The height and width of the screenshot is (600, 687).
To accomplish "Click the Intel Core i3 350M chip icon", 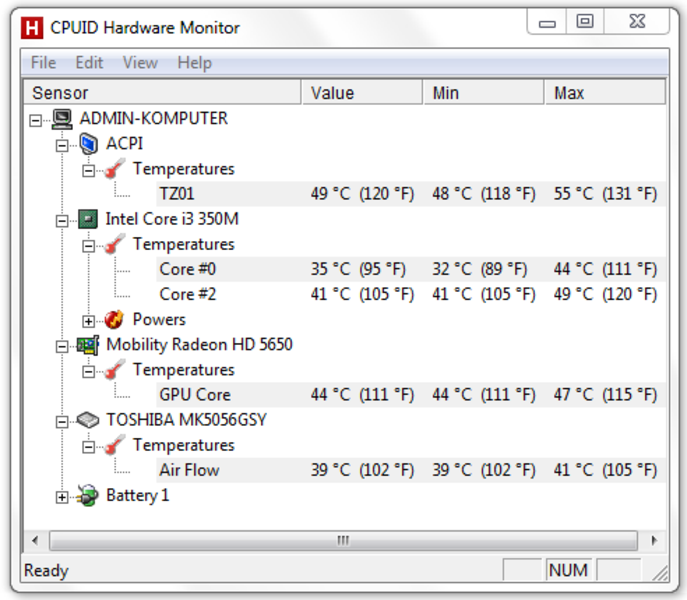I will pyautogui.click(x=88, y=219).
